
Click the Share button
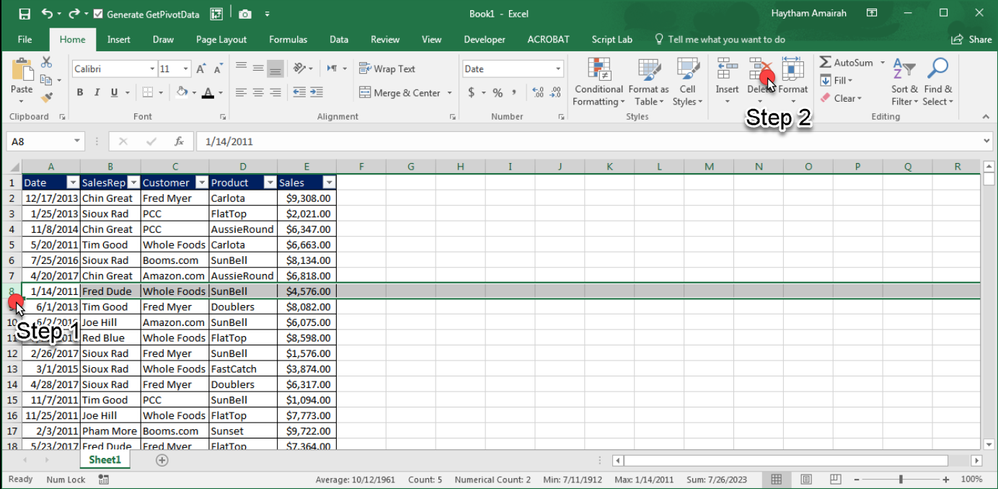[x=971, y=39]
